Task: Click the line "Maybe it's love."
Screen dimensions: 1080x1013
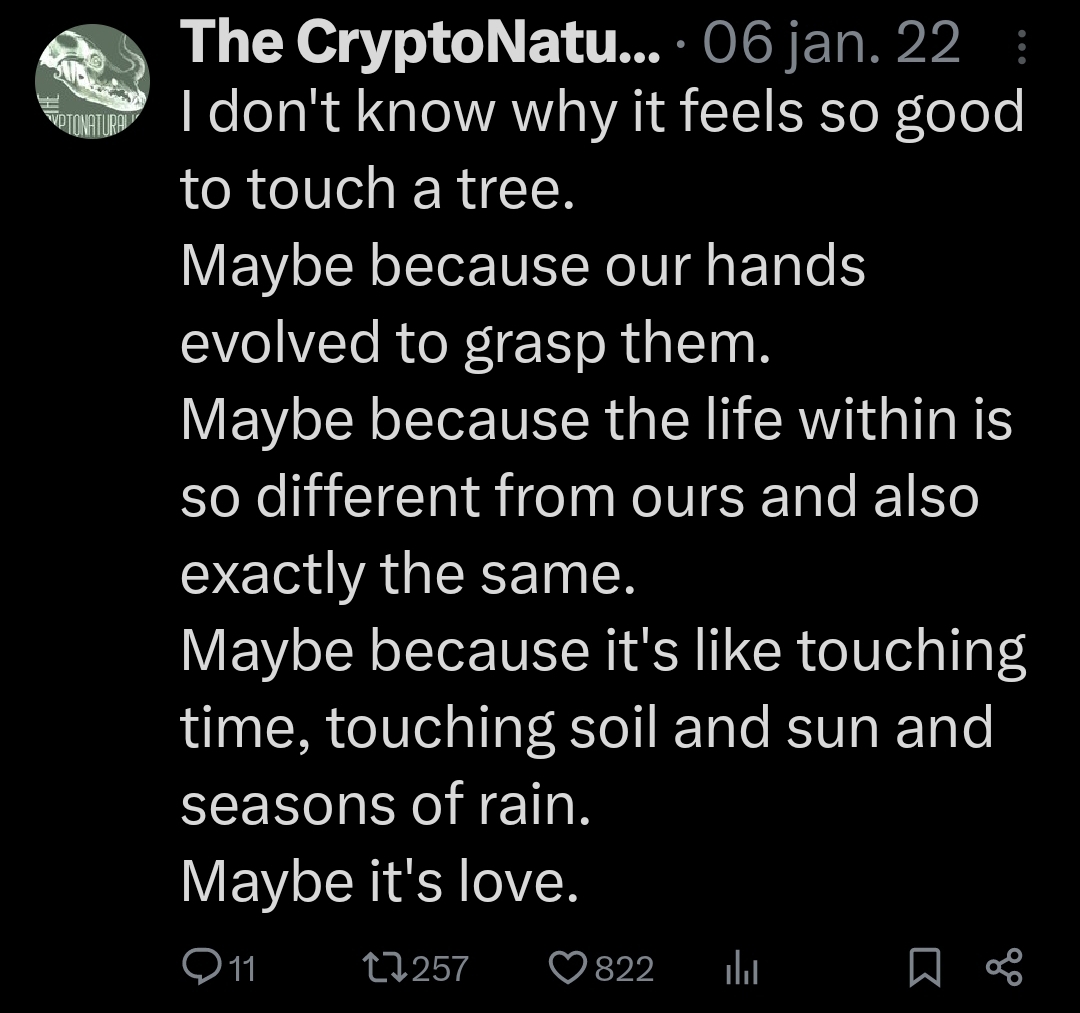Action: coord(380,880)
